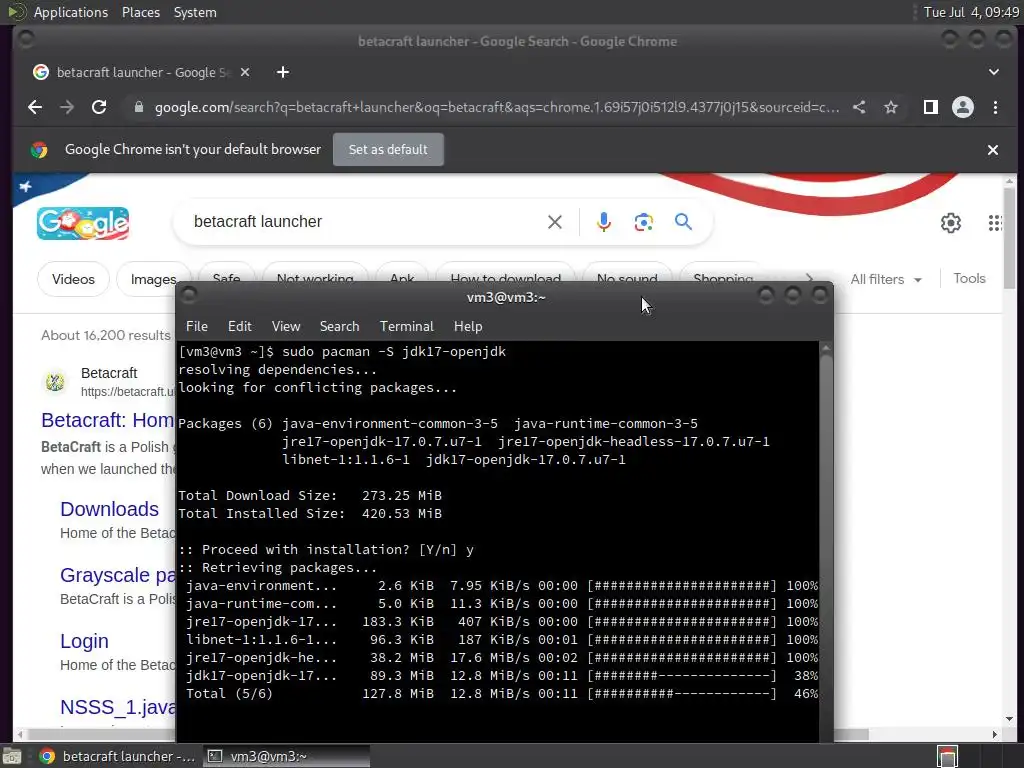Click the betacraft launcher search field
This screenshot has height=768, width=1024.
366,222
